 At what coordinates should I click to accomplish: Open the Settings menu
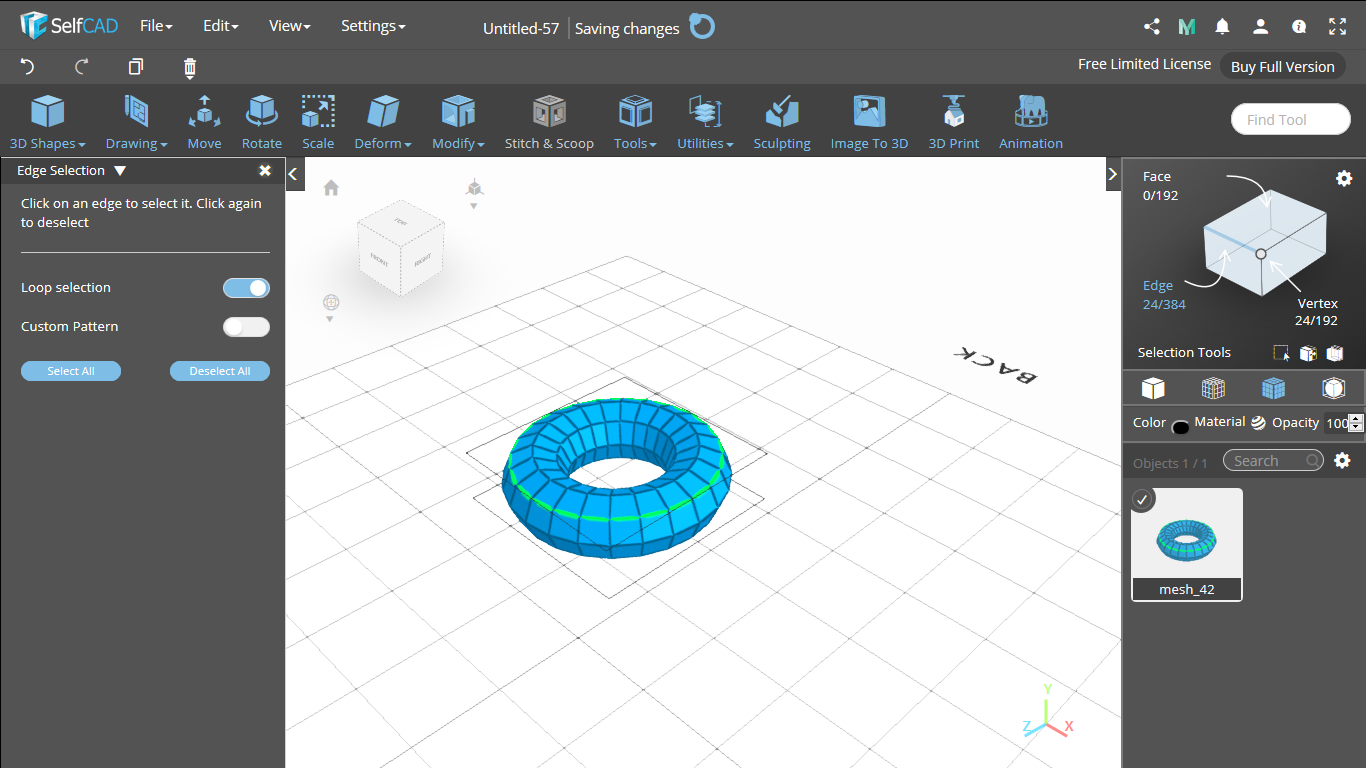click(373, 26)
